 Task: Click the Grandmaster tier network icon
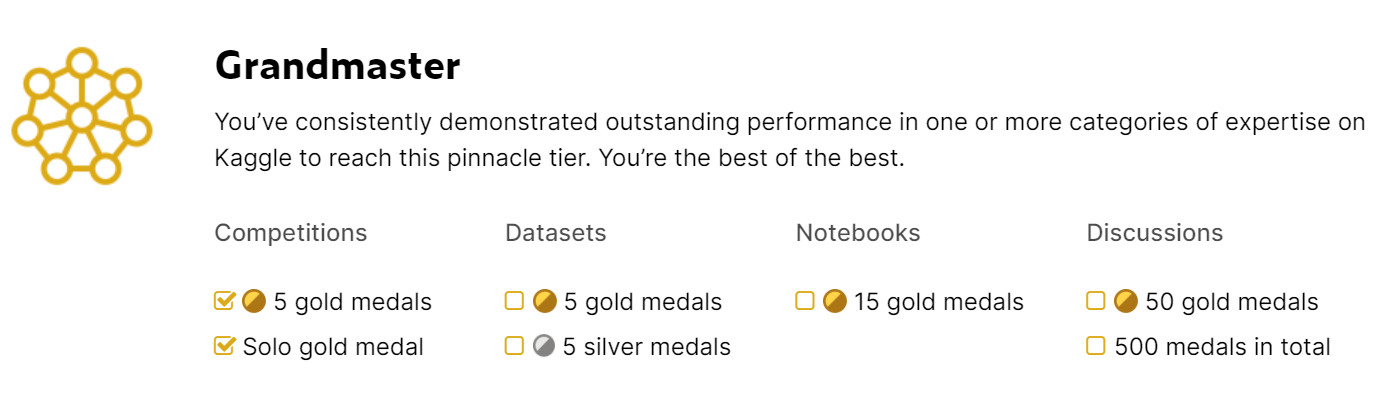pyautogui.click(x=80, y=116)
